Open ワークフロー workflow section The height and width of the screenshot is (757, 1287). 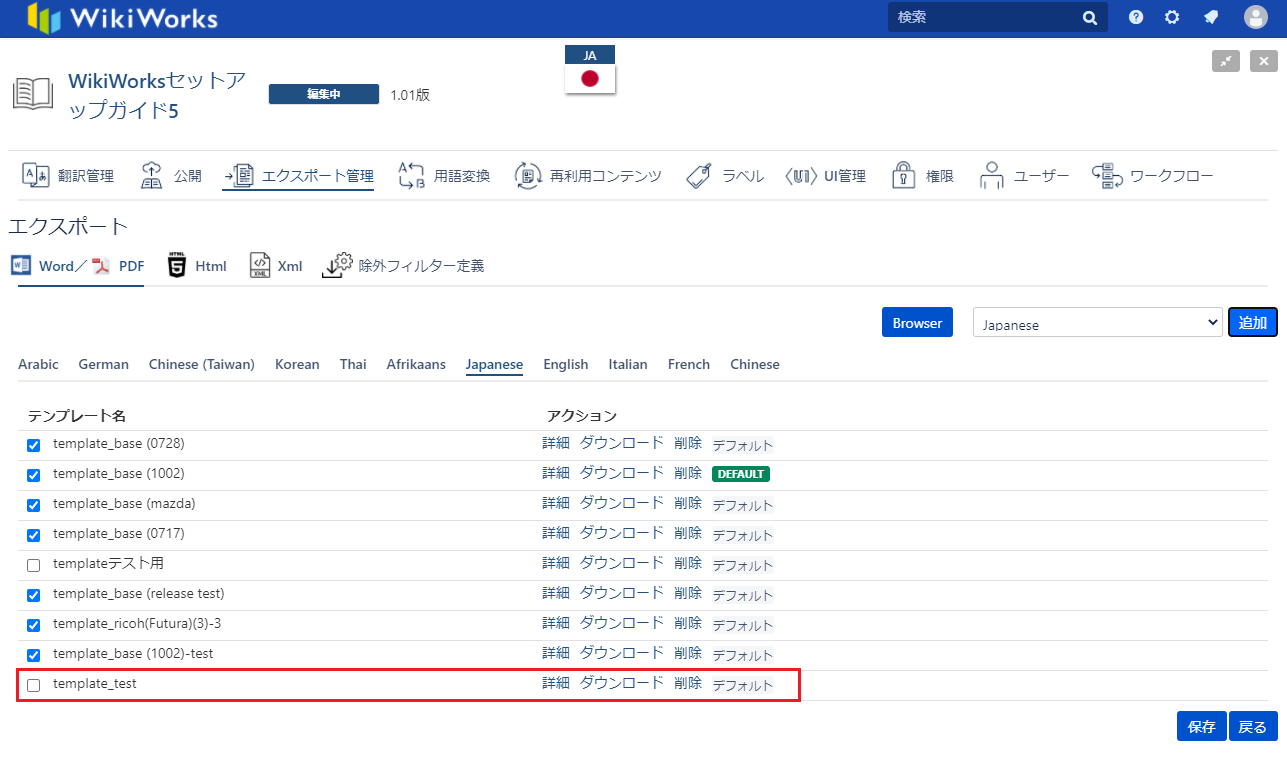pos(1152,176)
